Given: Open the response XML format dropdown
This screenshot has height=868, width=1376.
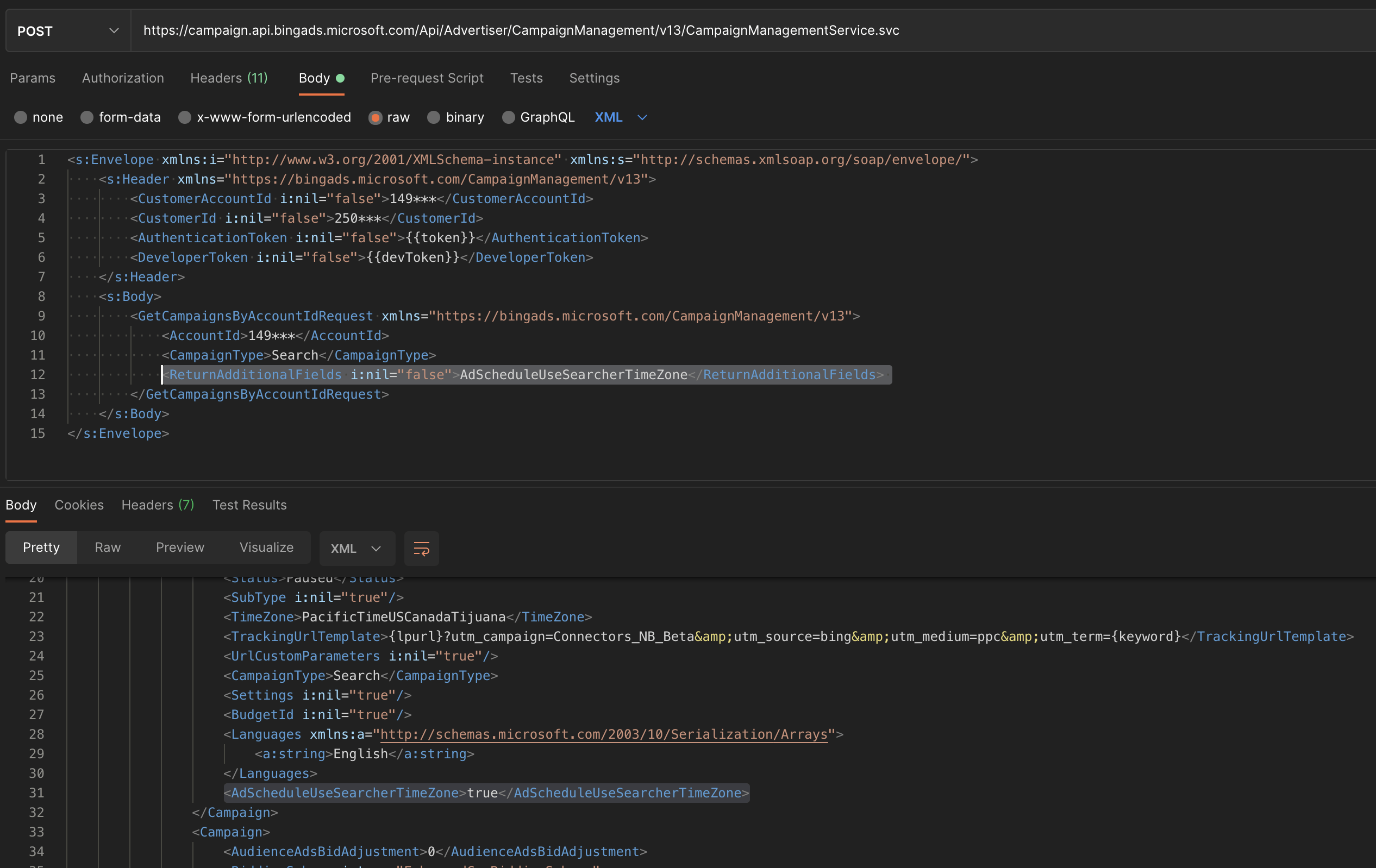Looking at the screenshot, I should point(356,548).
